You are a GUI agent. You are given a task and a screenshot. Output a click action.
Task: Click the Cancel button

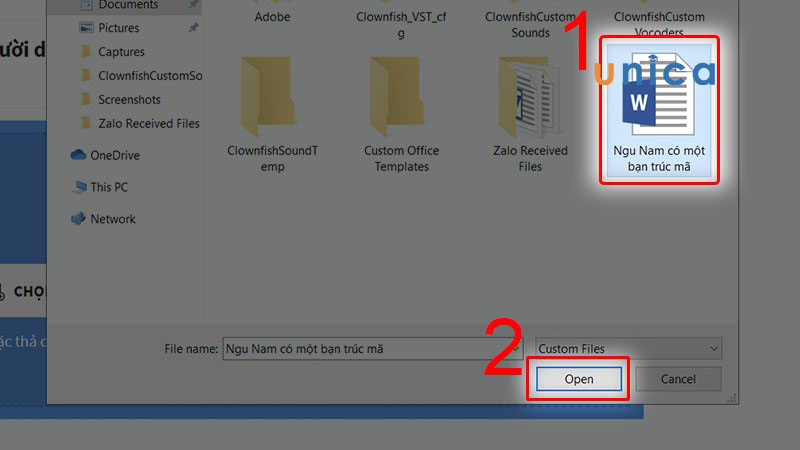tap(678, 379)
